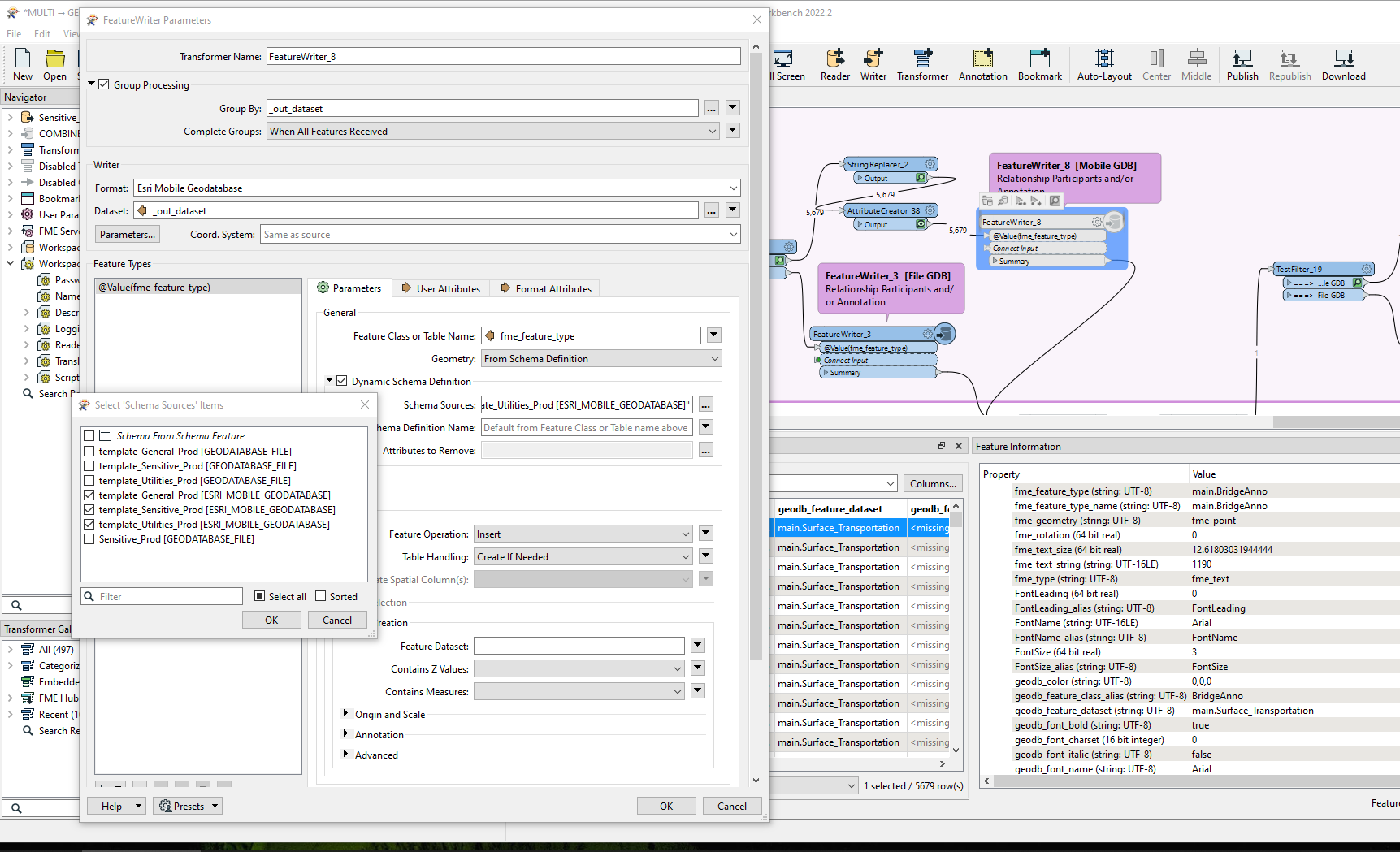Image resolution: width=1400 pixels, height=852 pixels.
Task: Open the writer Format dropdown
Action: [x=437, y=188]
